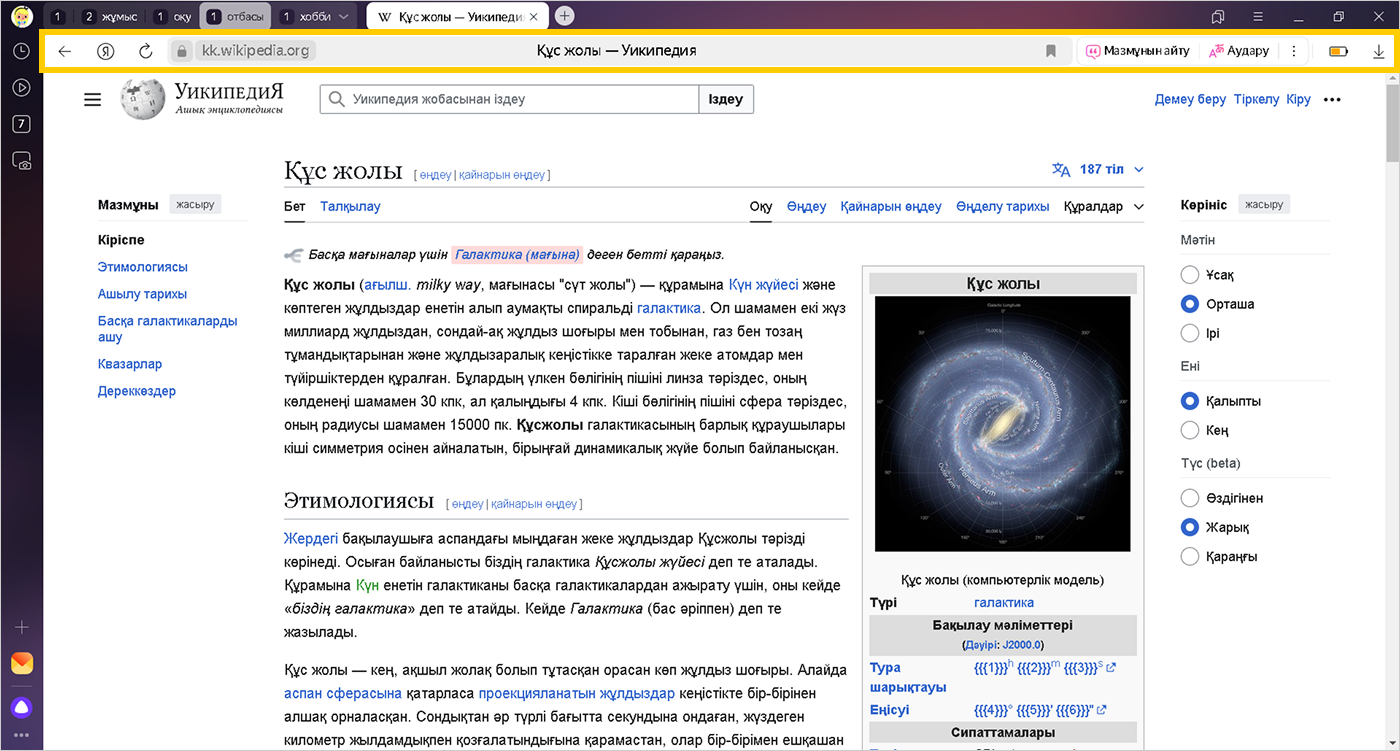Switch to the Талқылау tab
The height and width of the screenshot is (751, 1400).
350,207
